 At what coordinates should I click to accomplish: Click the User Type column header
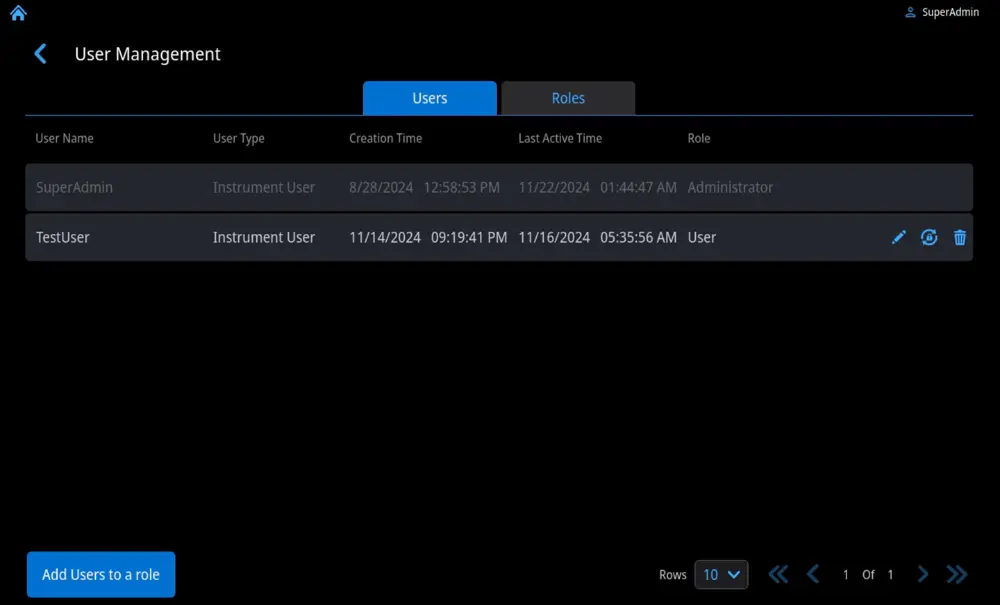(x=239, y=138)
